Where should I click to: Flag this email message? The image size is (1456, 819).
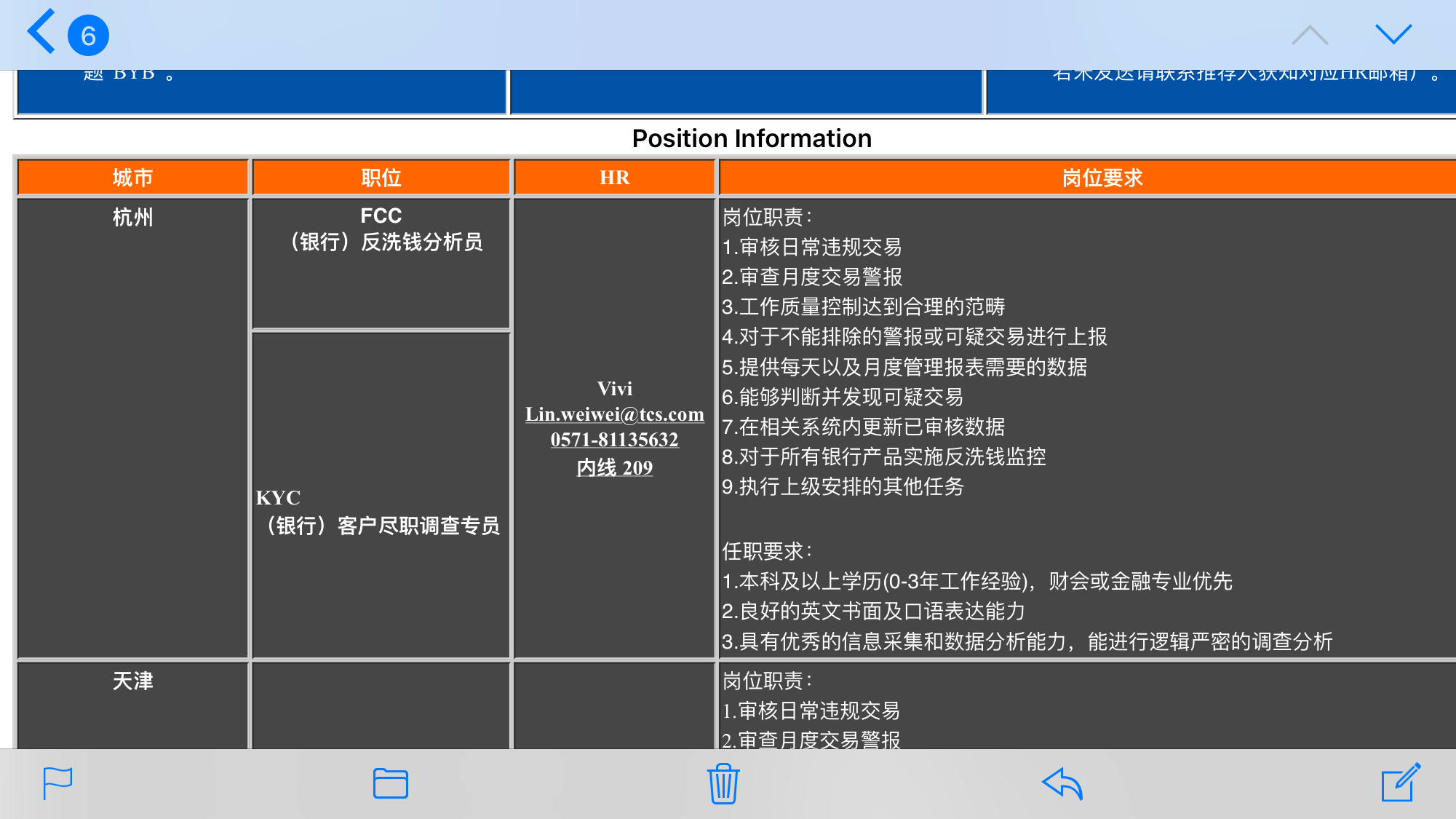pos(57,783)
